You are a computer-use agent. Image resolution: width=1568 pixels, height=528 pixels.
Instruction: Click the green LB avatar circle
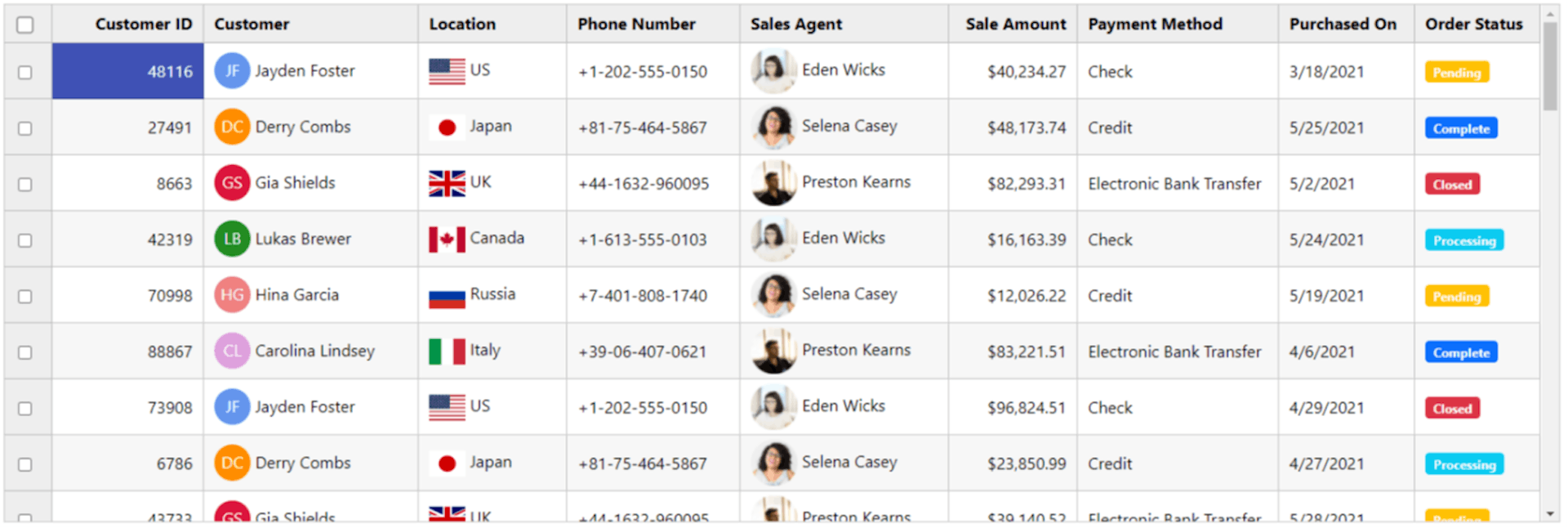pyautogui.click(x=232, y=239)
